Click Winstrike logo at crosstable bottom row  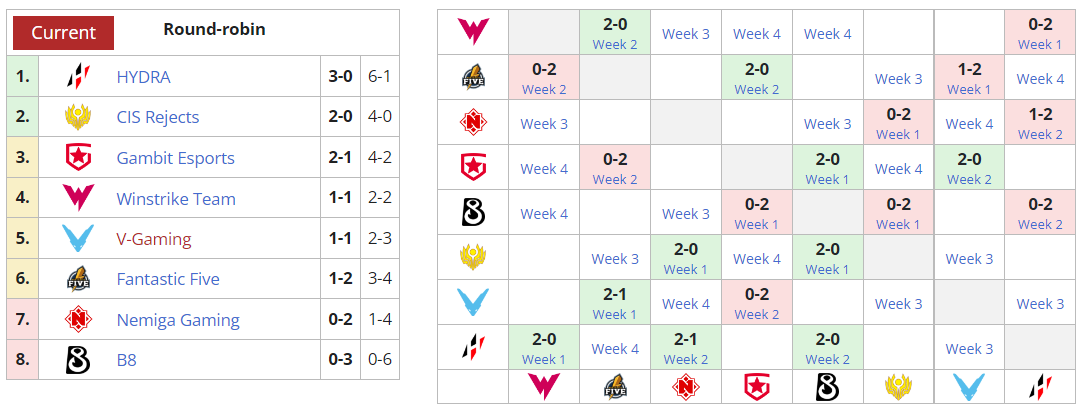(x=544, y=386)
